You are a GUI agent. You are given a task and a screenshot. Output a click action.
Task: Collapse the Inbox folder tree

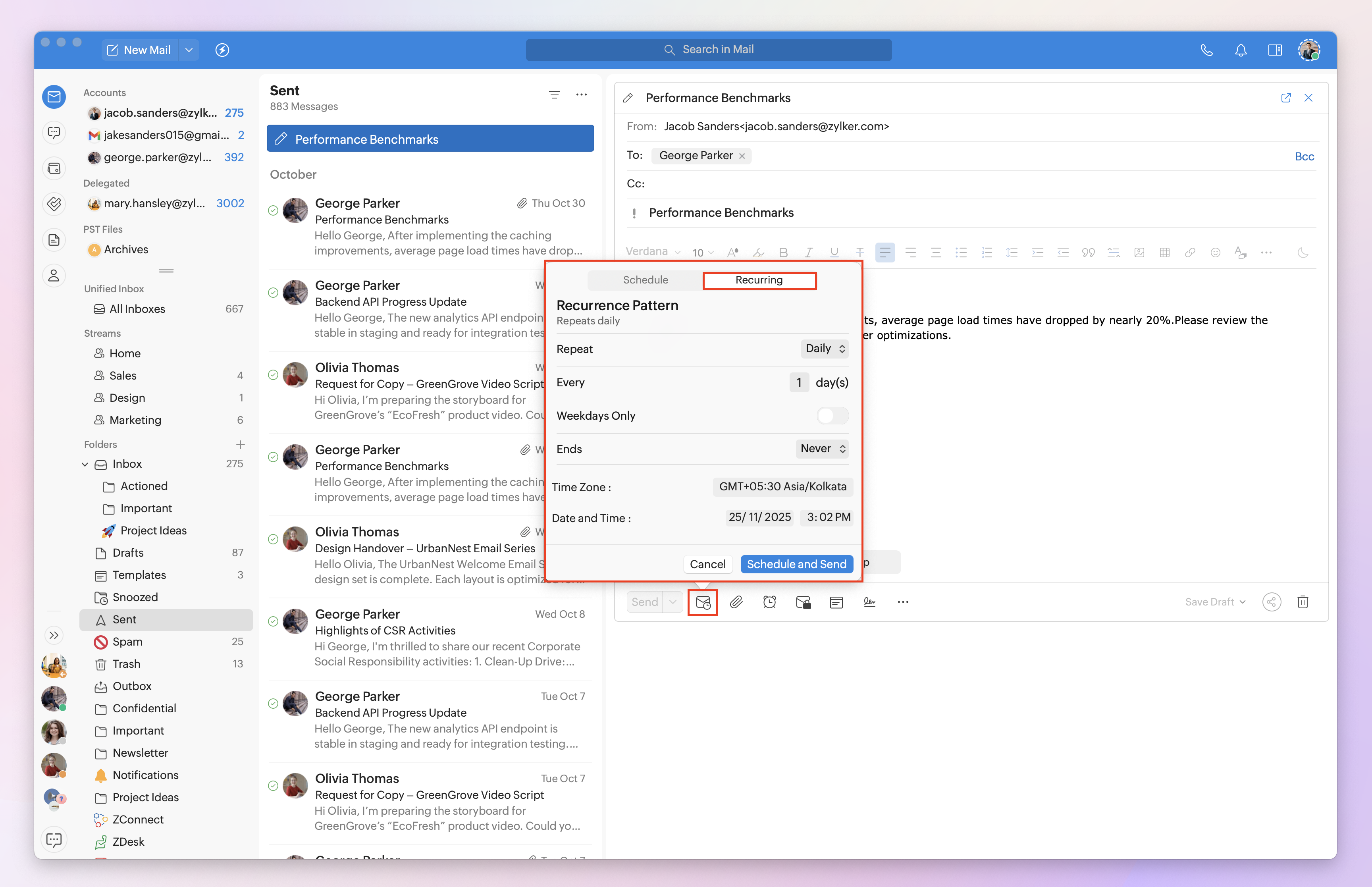tap(85, 464)
